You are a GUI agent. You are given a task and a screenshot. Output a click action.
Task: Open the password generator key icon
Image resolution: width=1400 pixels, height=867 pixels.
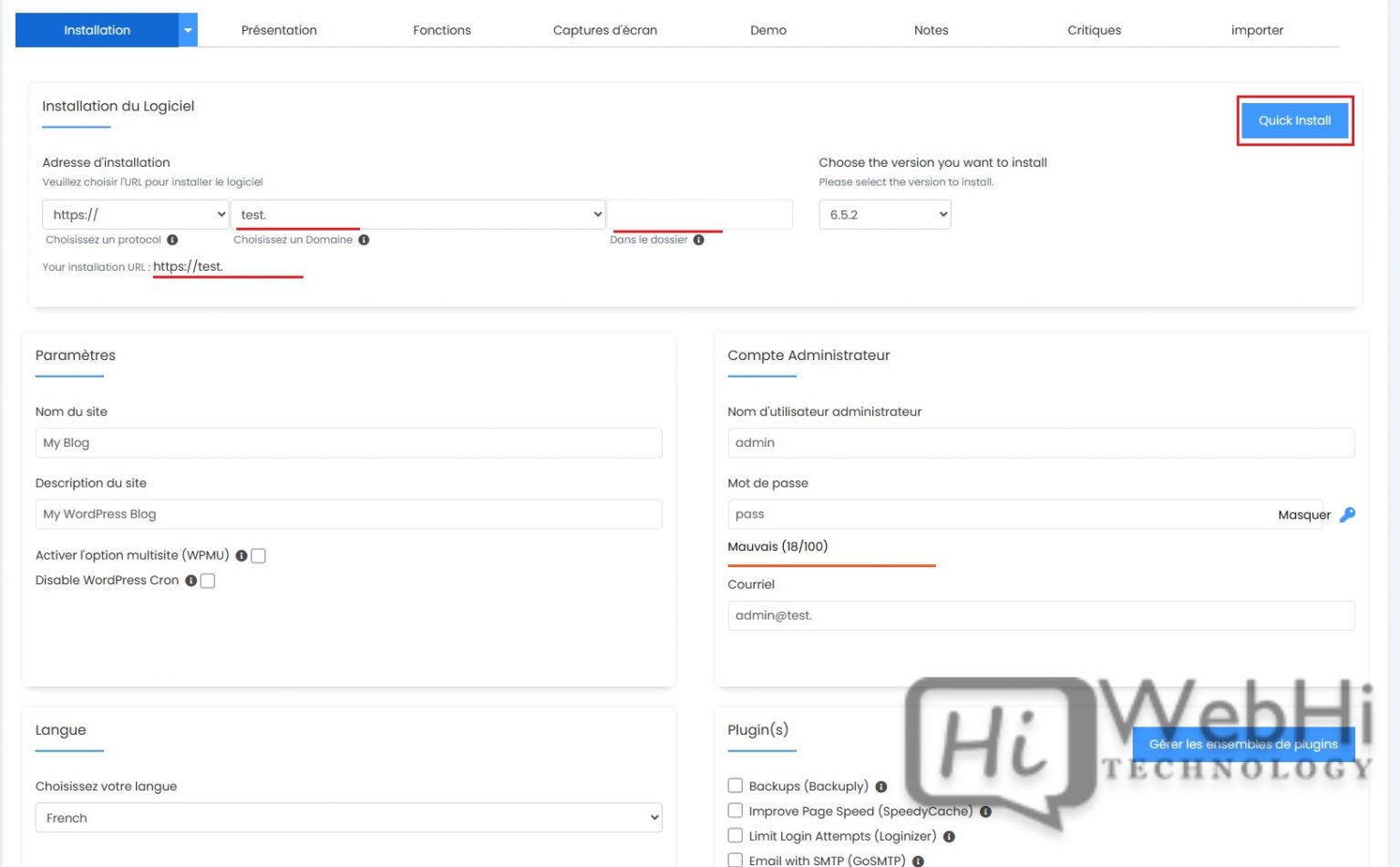[x=1347, y=514]
